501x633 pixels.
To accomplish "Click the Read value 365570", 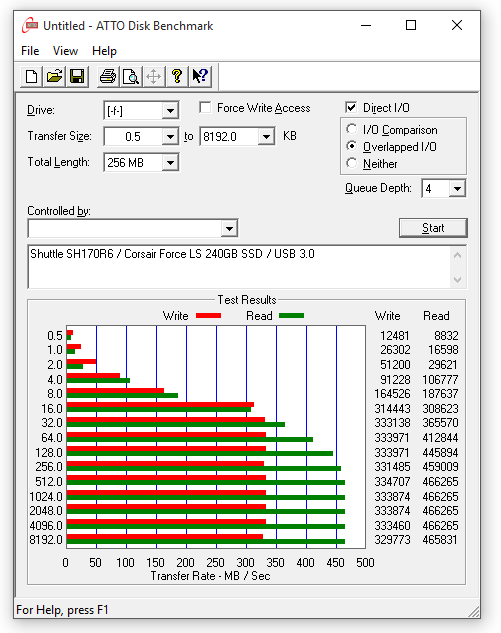I will coord(440,423).
